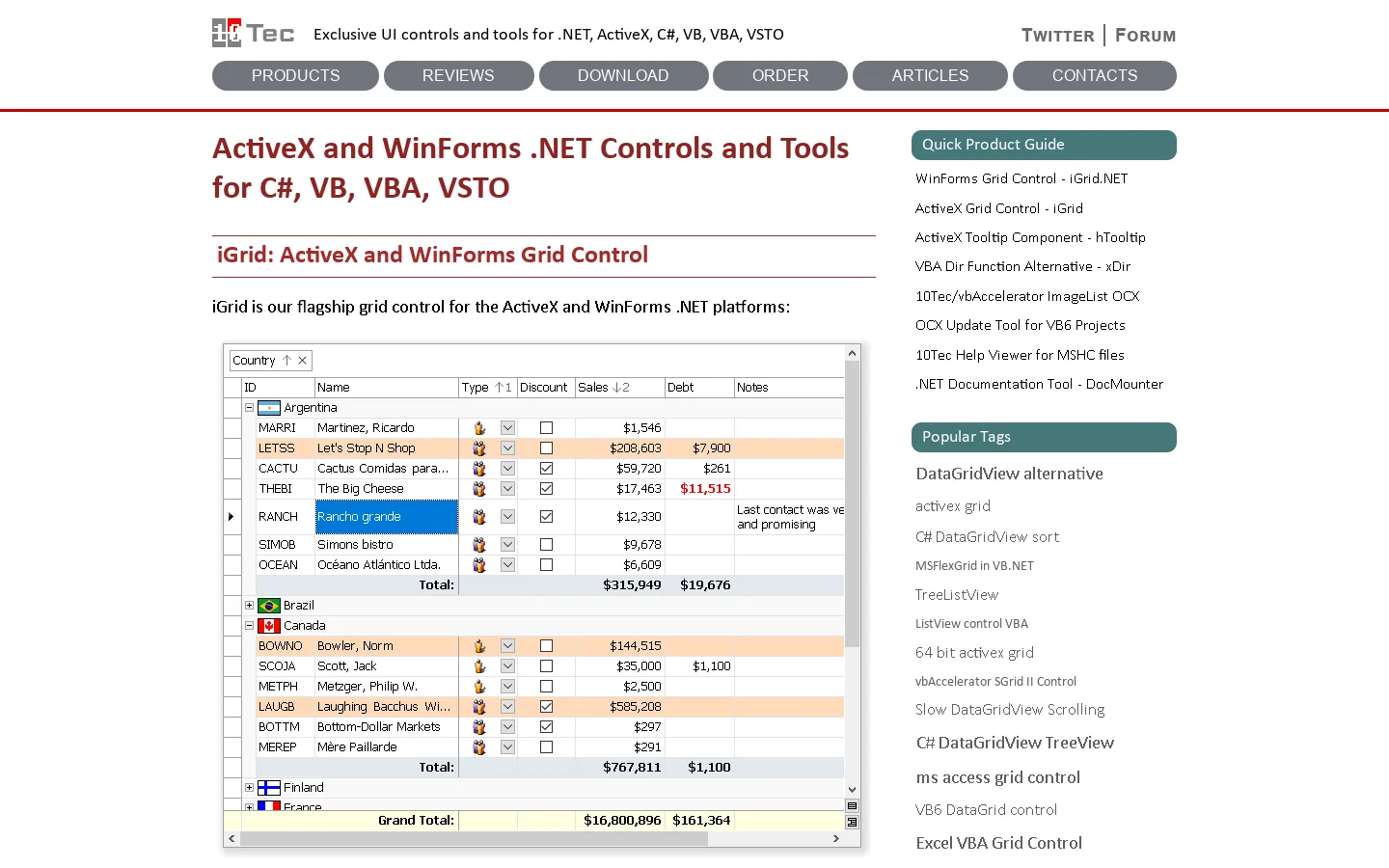The height and width of the screenshot is (868, 1389).
Task: Click the Canada flag icon
Action: click(x=269, y=626)
